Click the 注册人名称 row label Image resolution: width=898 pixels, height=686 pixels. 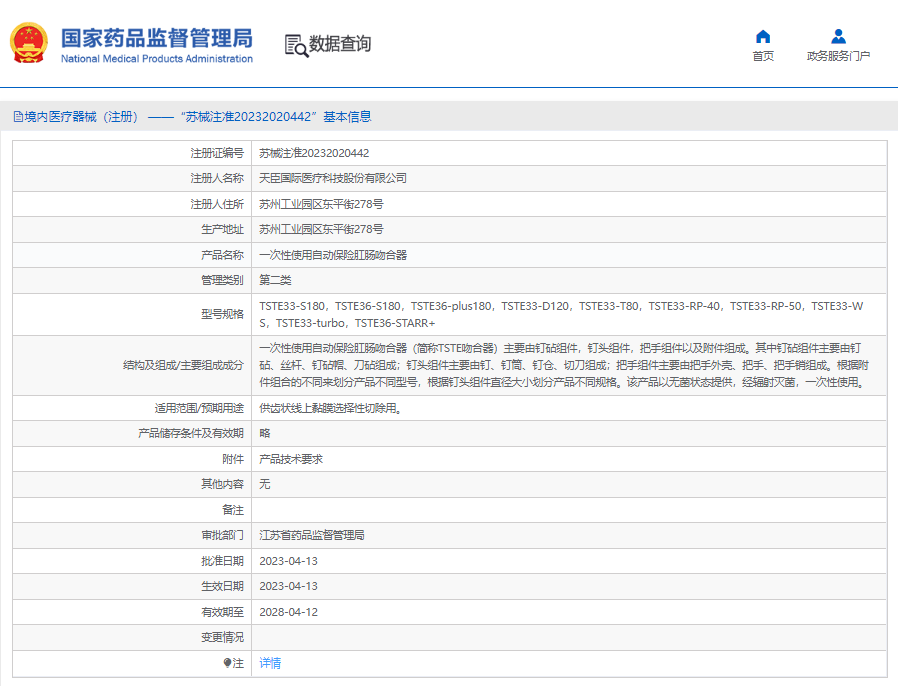pos(217,178)
